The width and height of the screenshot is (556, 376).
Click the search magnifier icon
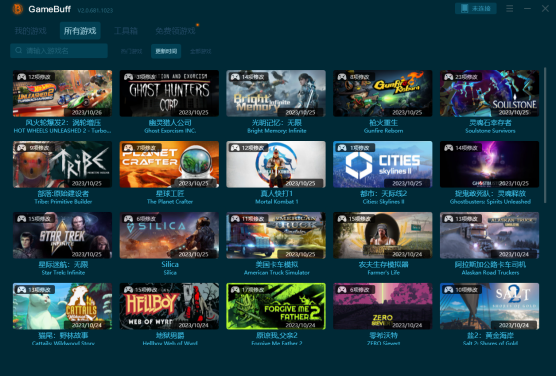[x=19, y=50]
